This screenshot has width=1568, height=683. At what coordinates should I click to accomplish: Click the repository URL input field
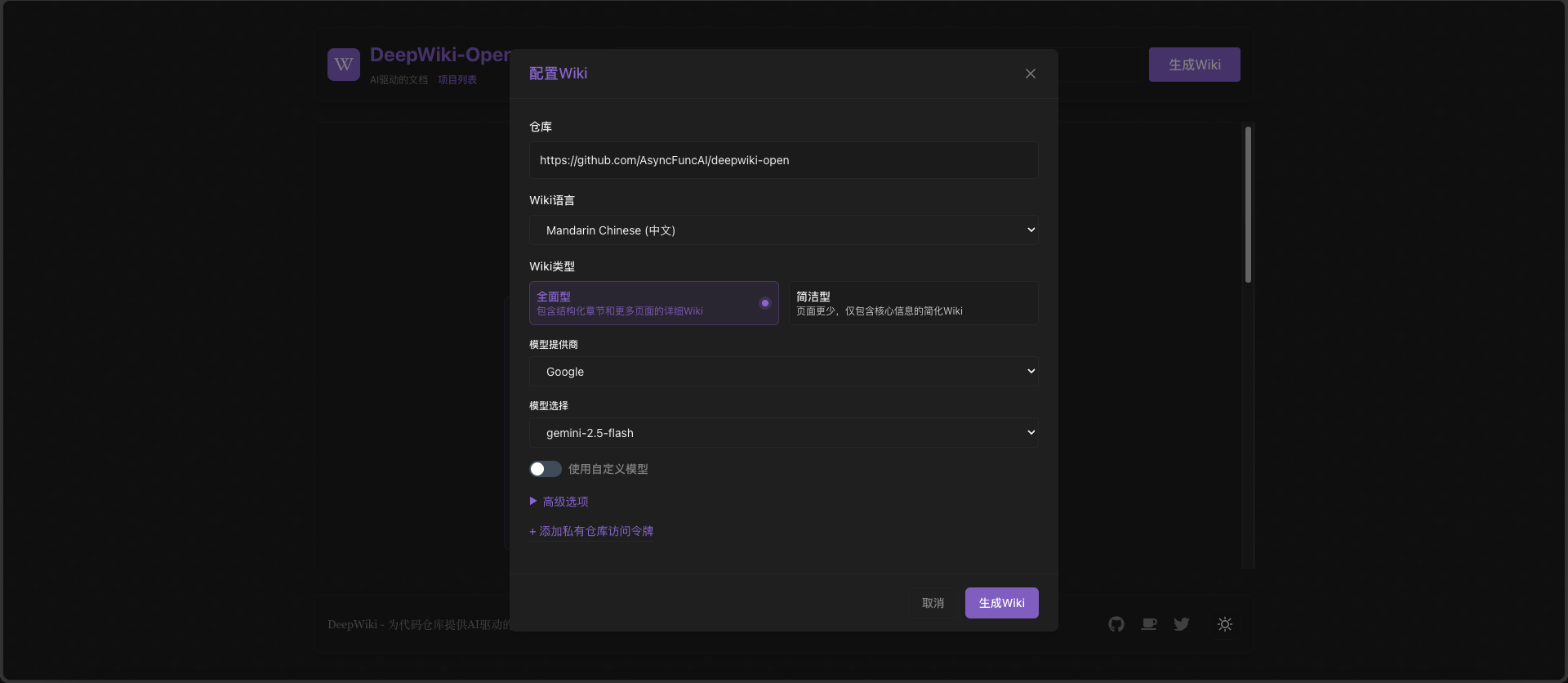pos(784,160)
